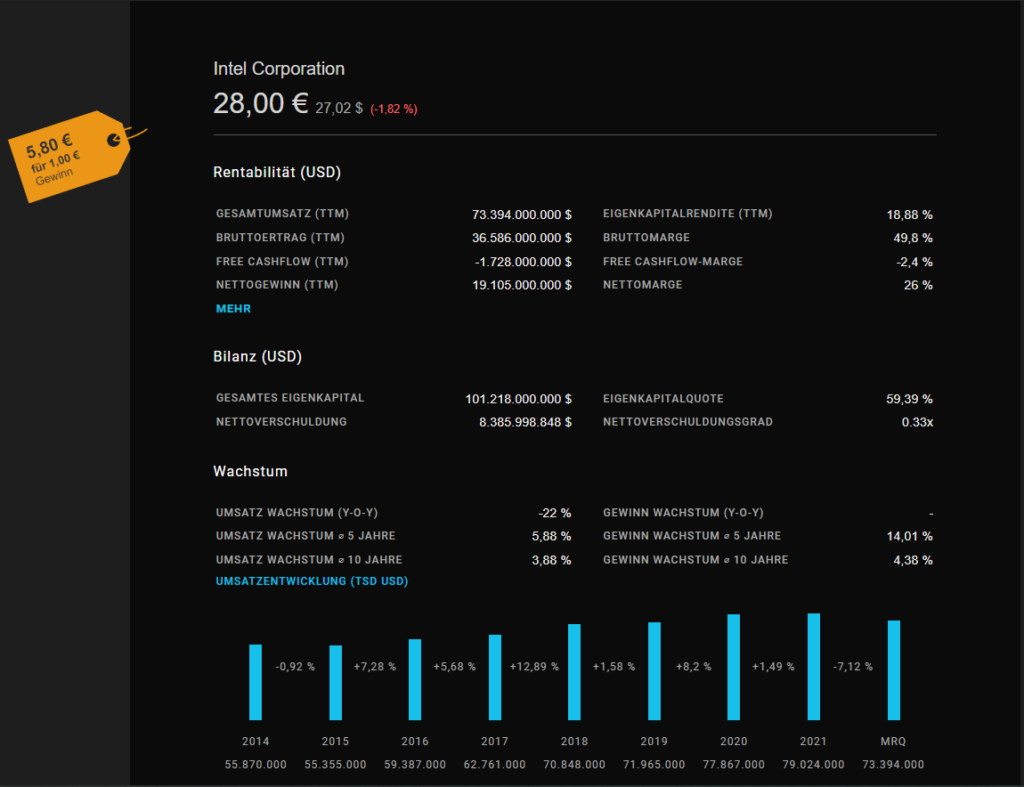Select the Intel Corporation title
This screenshot has width=1024, height=787.
(x=279, y=69)
